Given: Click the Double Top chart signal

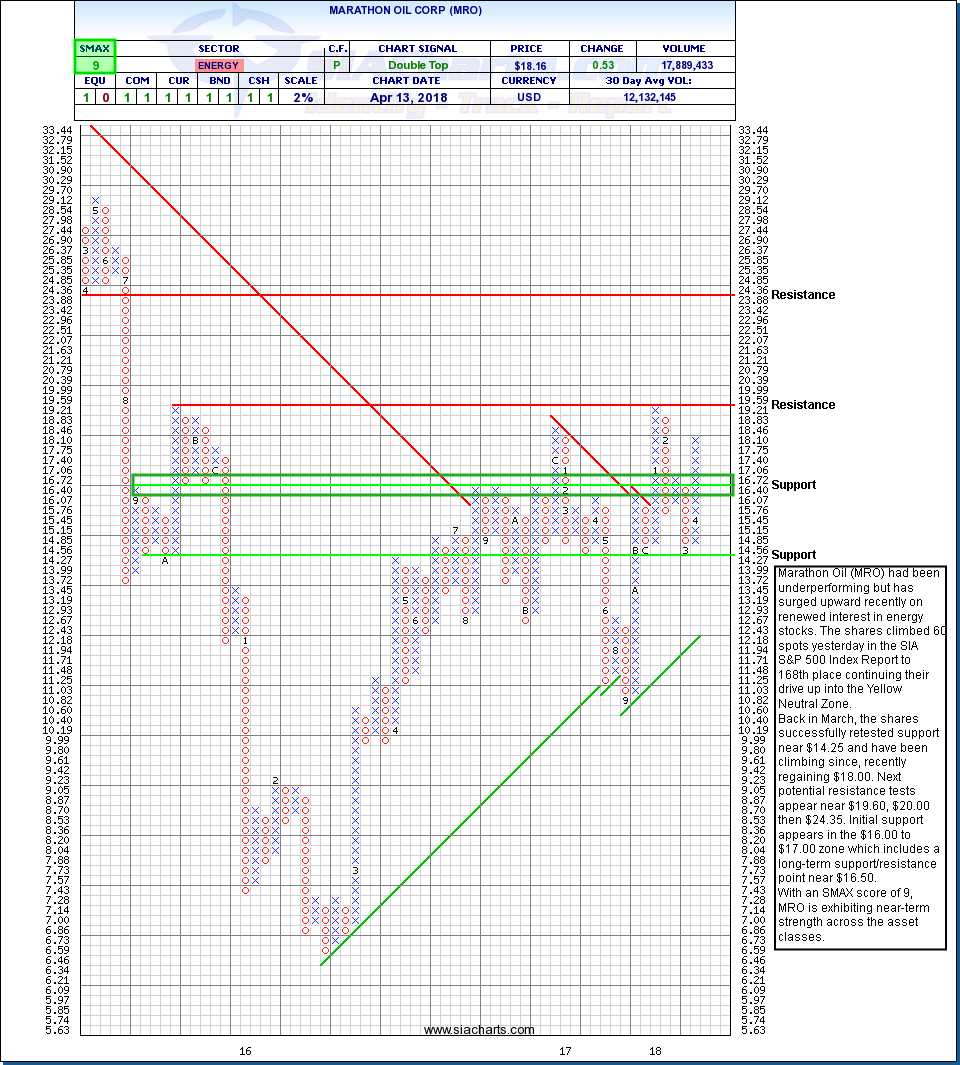Looking at the screenshot, I should [417, 65].
